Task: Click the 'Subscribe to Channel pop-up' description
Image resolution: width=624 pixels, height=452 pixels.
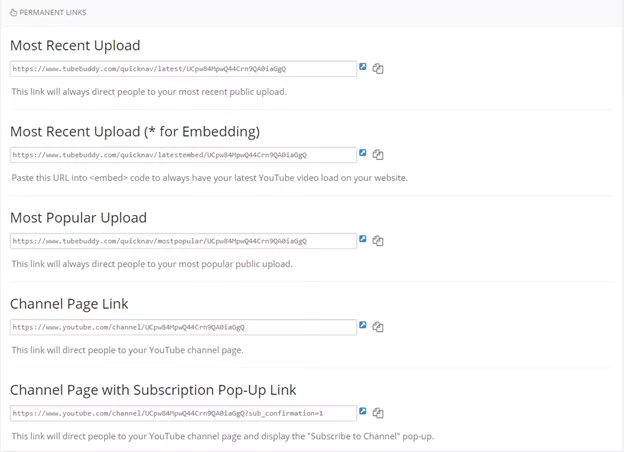Action: pyautogui.click(x=222, y=436)
